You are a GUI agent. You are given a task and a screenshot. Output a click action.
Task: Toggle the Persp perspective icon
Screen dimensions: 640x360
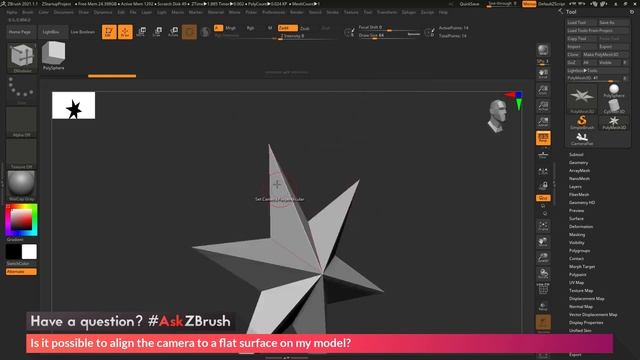[x=543, y=138]
